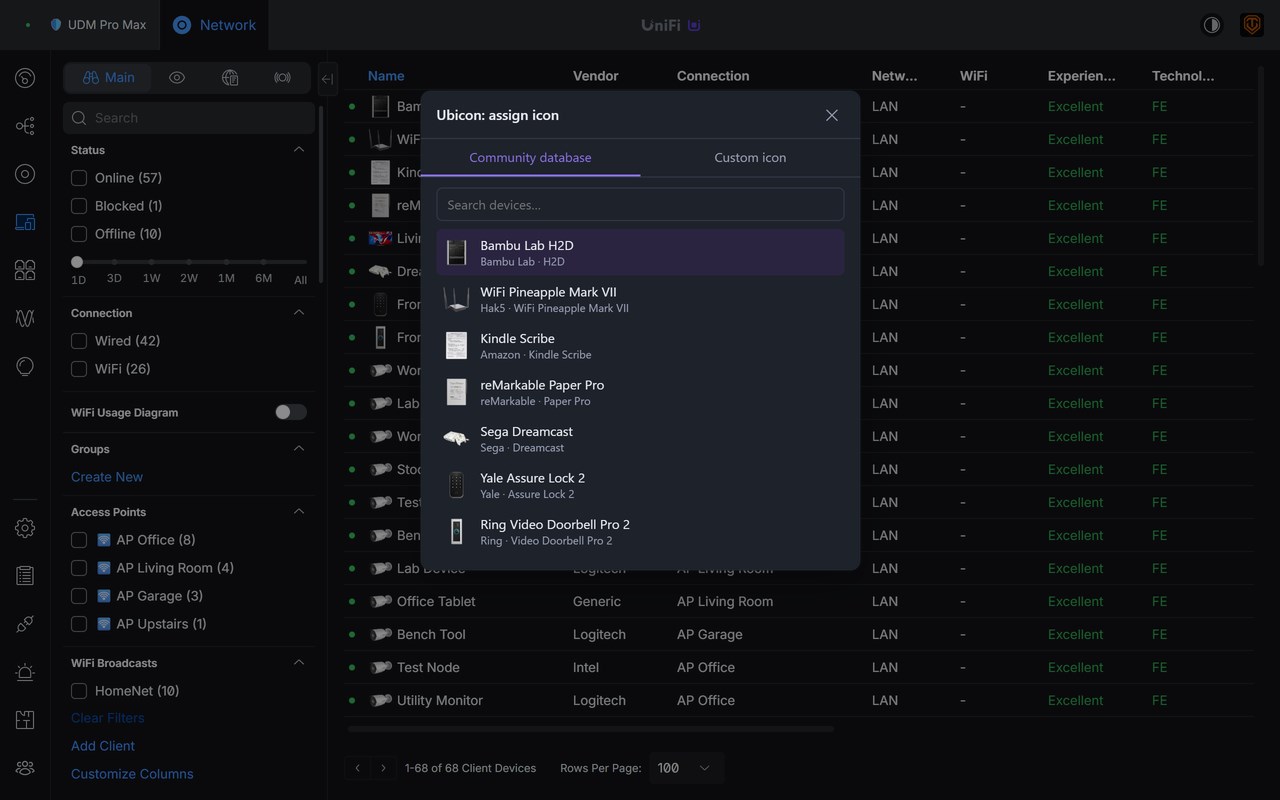Check the AP Upstairs (1) filter
Screen dimensions: 1280x800
[x=79, y=624]
